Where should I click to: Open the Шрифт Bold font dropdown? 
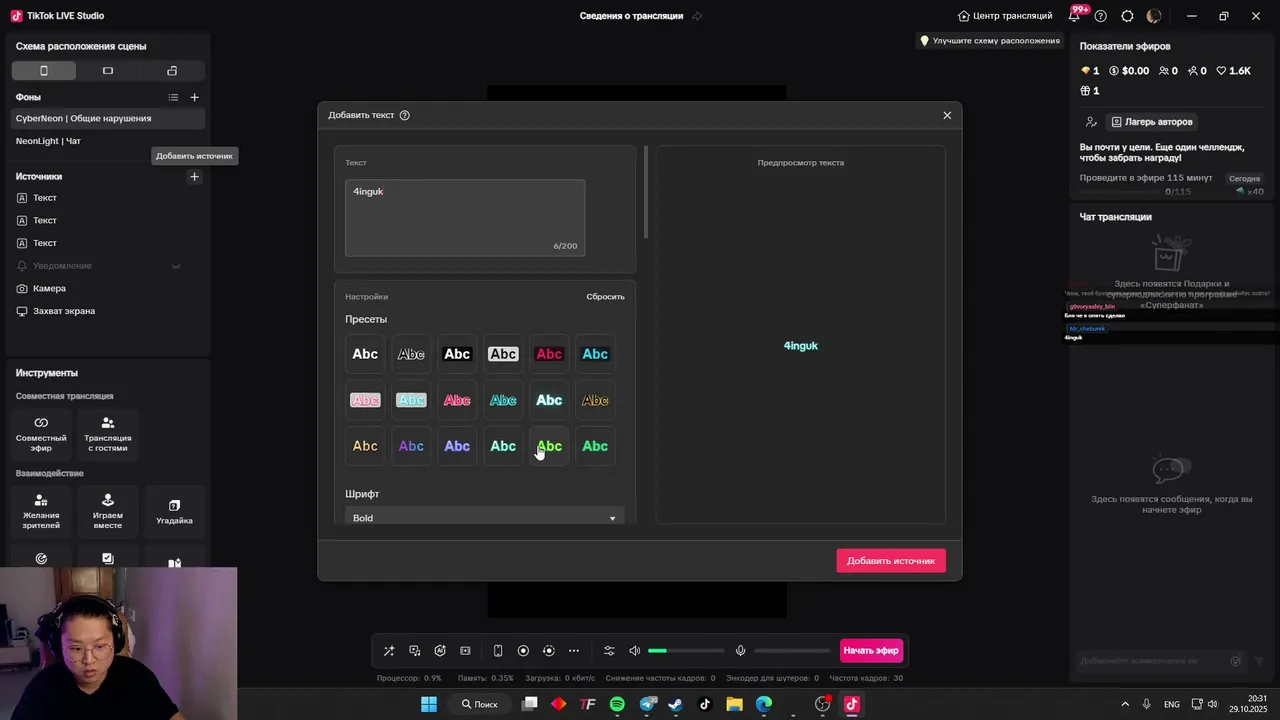pos(485,518)
